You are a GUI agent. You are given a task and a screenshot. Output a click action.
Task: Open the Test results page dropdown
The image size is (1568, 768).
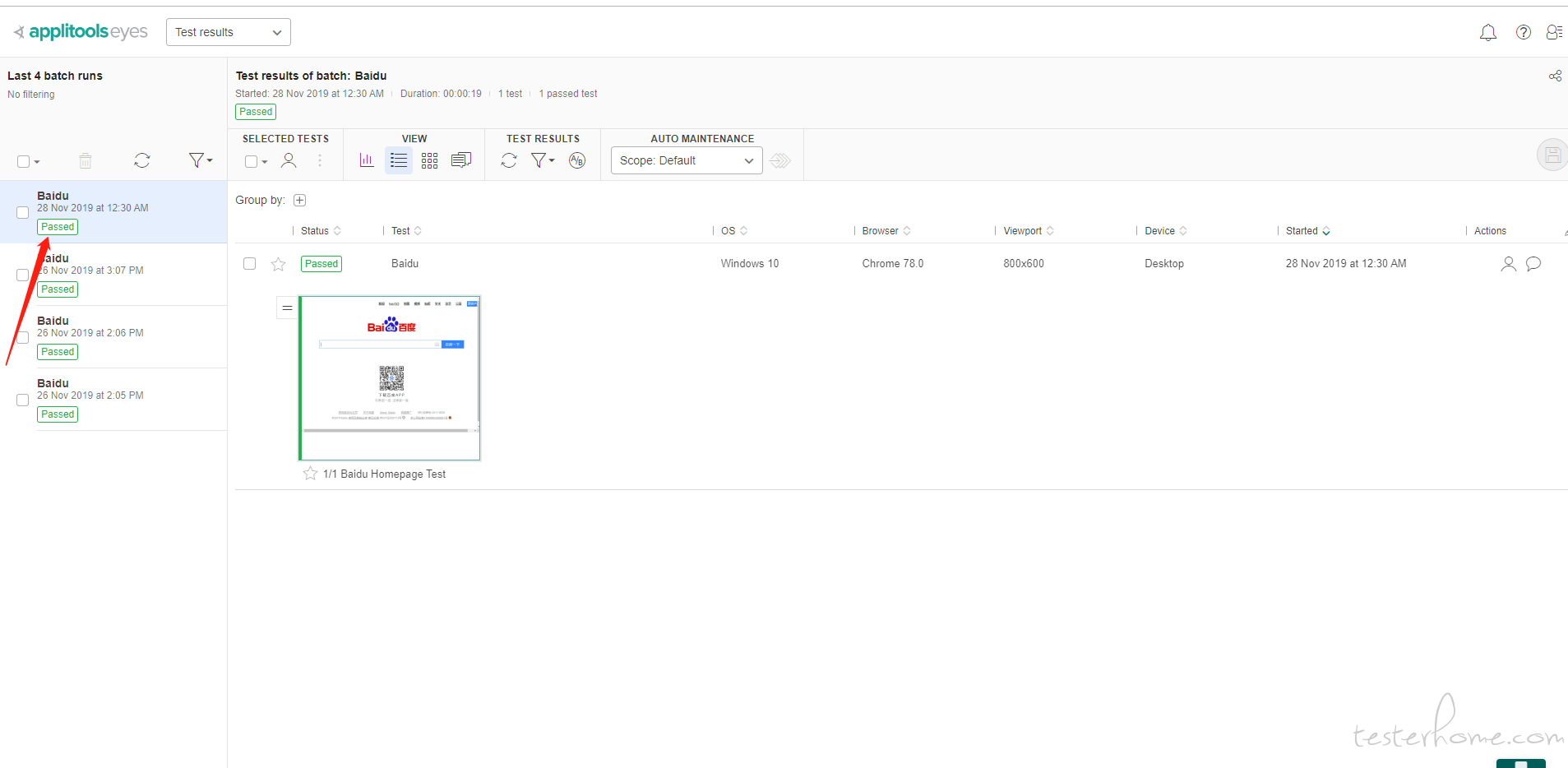(229, 32)
